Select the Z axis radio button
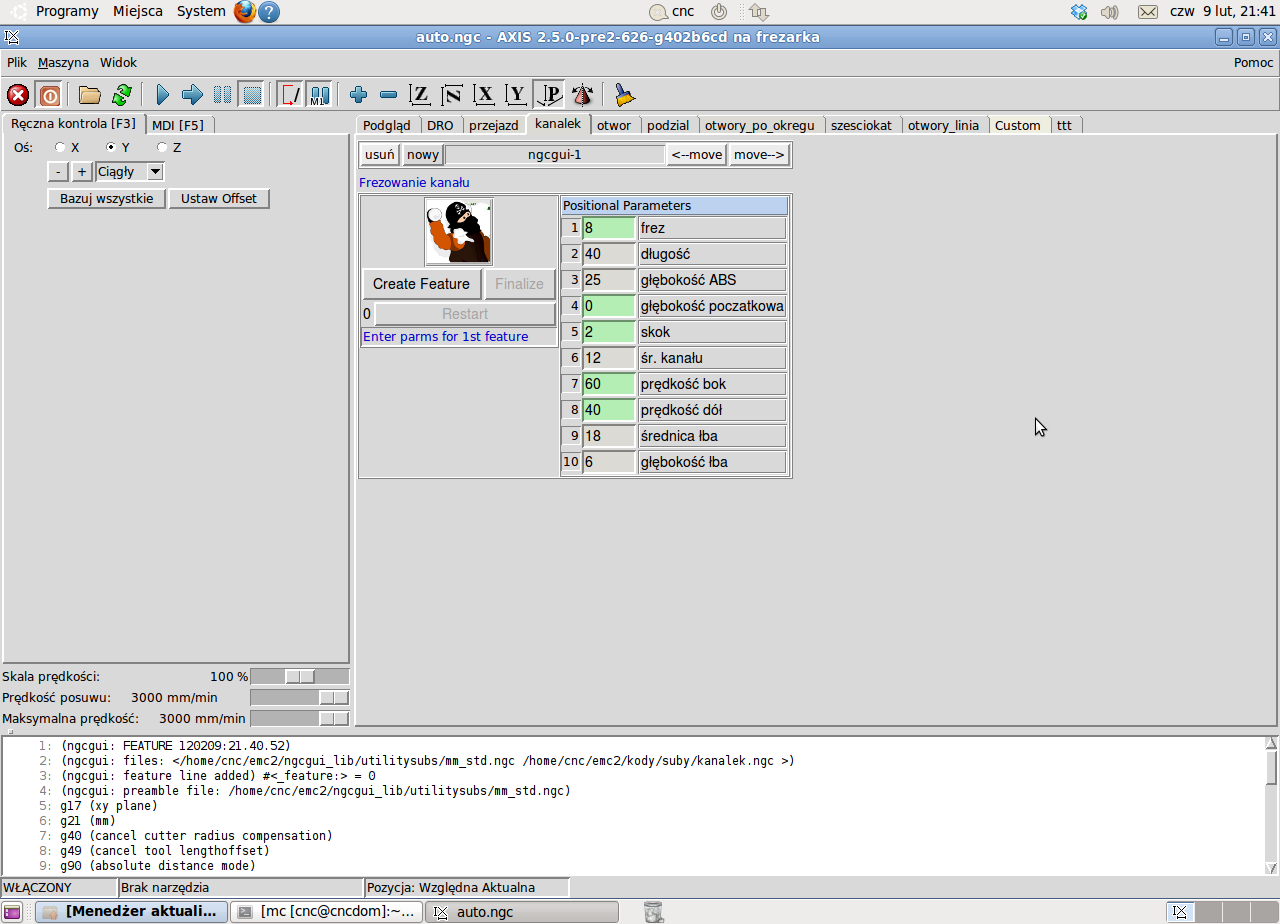 (162, 147)
